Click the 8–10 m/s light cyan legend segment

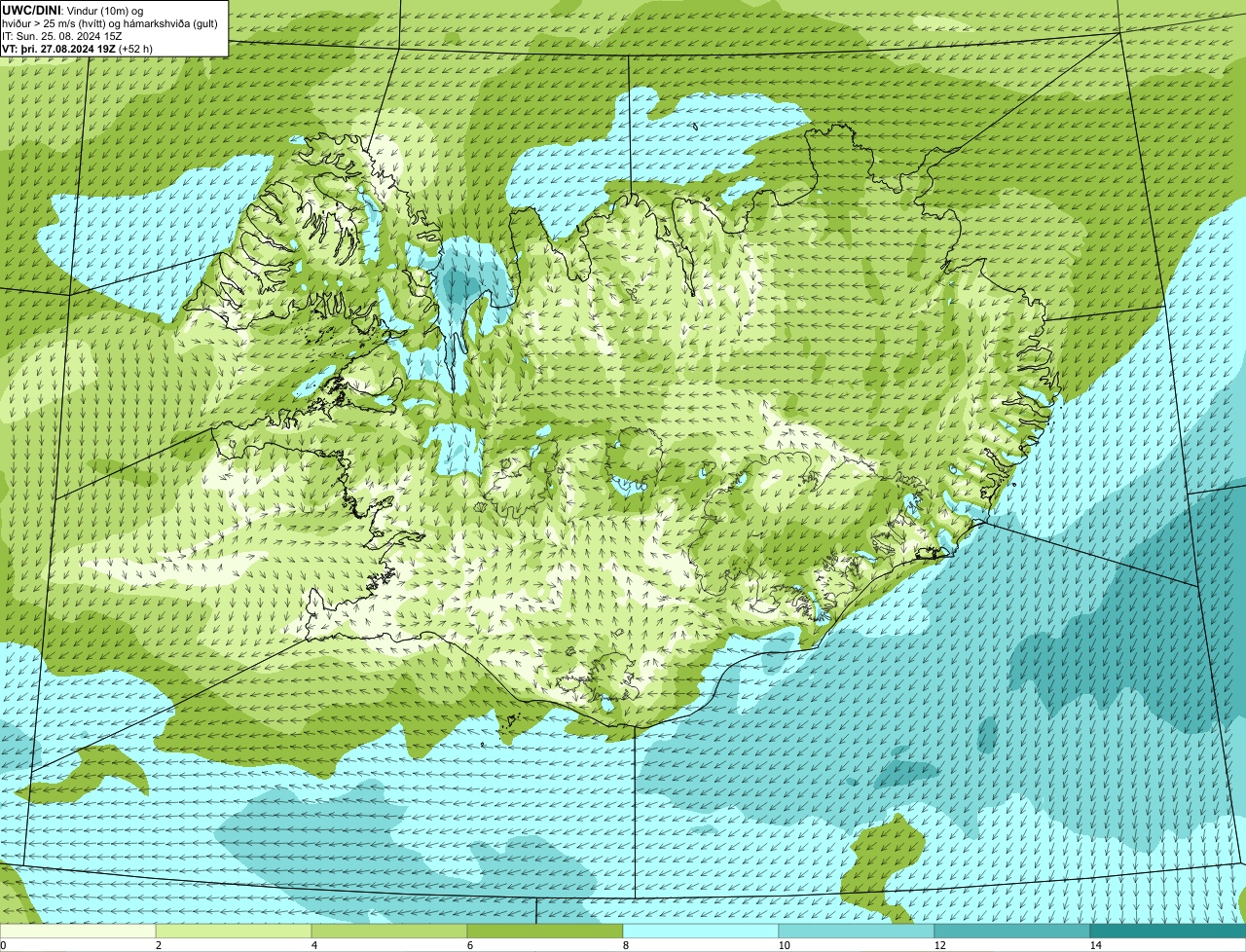click(701, 931)
